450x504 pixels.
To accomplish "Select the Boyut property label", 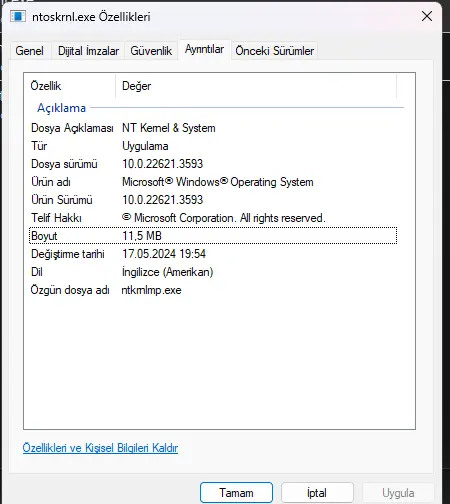I will click(44, 236).
